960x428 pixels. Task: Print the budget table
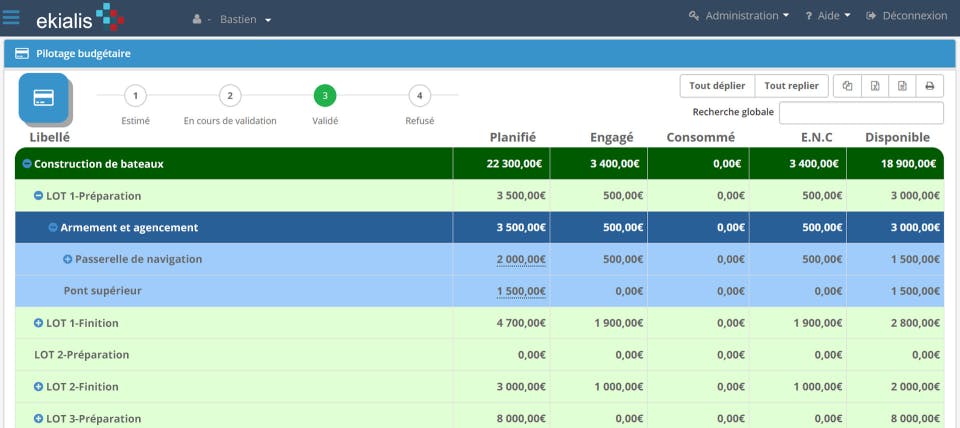coord(929,86)
